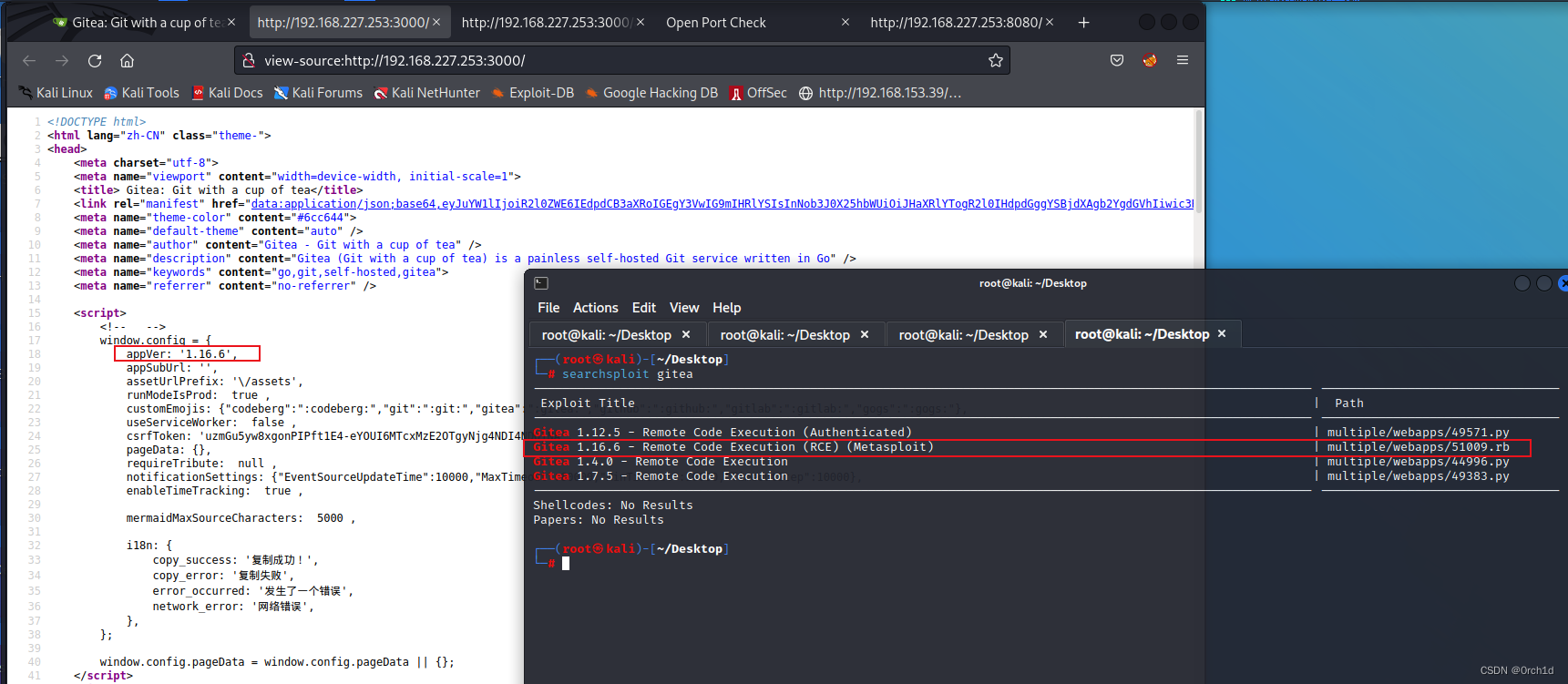Close the second terminal root@kali tab
Screen dimensions: 1568x684
[x=865, y=334]
